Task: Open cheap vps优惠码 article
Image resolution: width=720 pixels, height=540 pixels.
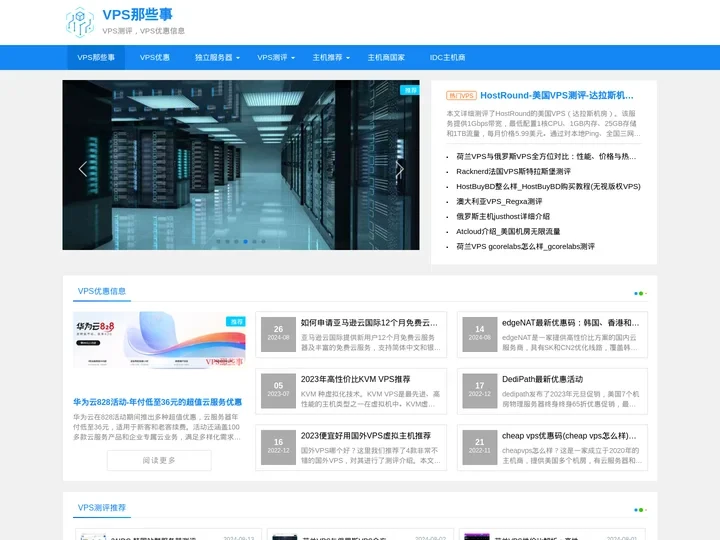Action: [x=569, y=436]
